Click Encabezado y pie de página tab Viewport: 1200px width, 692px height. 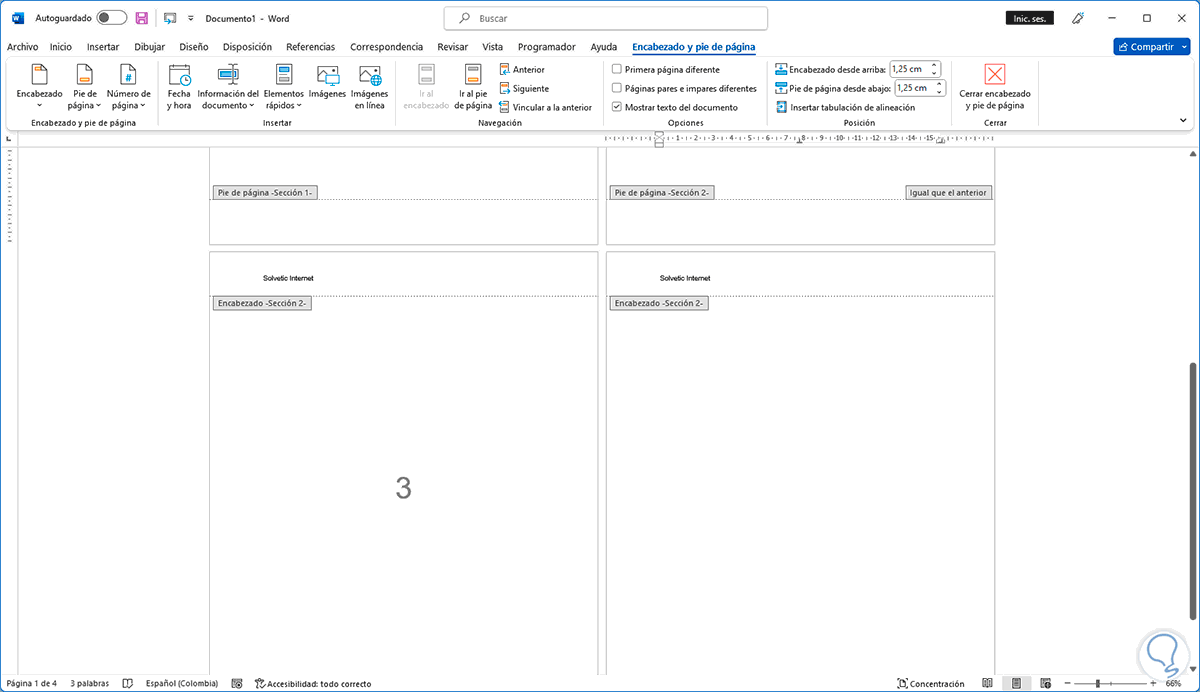pos(694,47)
